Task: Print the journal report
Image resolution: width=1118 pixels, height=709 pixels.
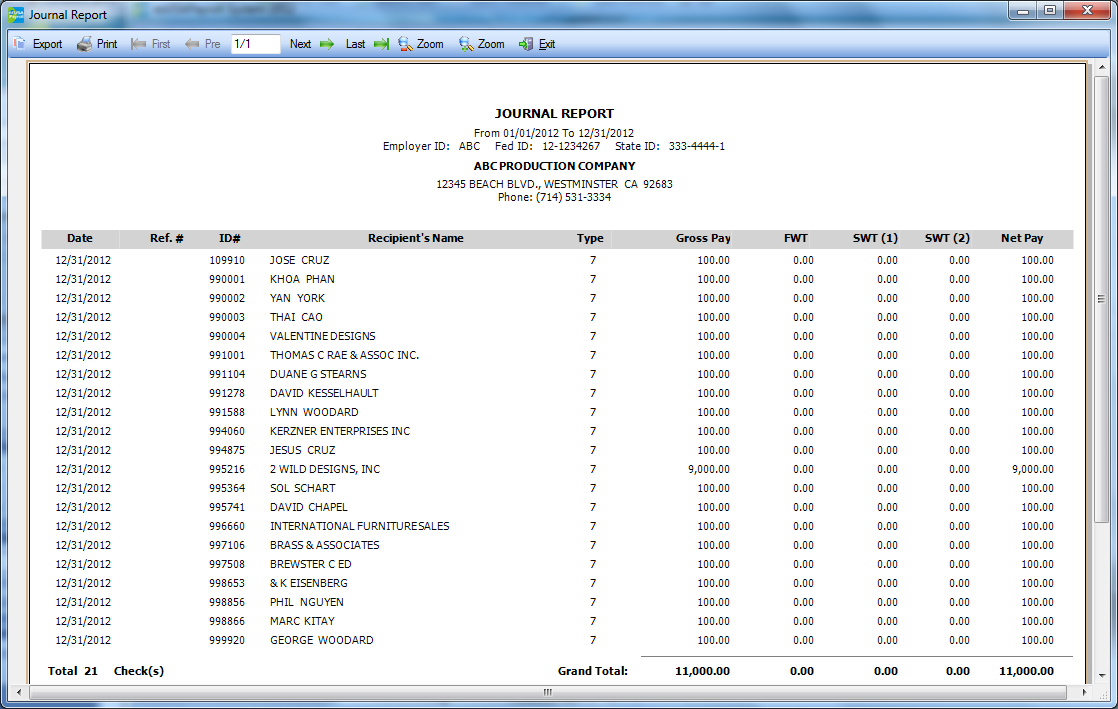Action: (97, 44)
